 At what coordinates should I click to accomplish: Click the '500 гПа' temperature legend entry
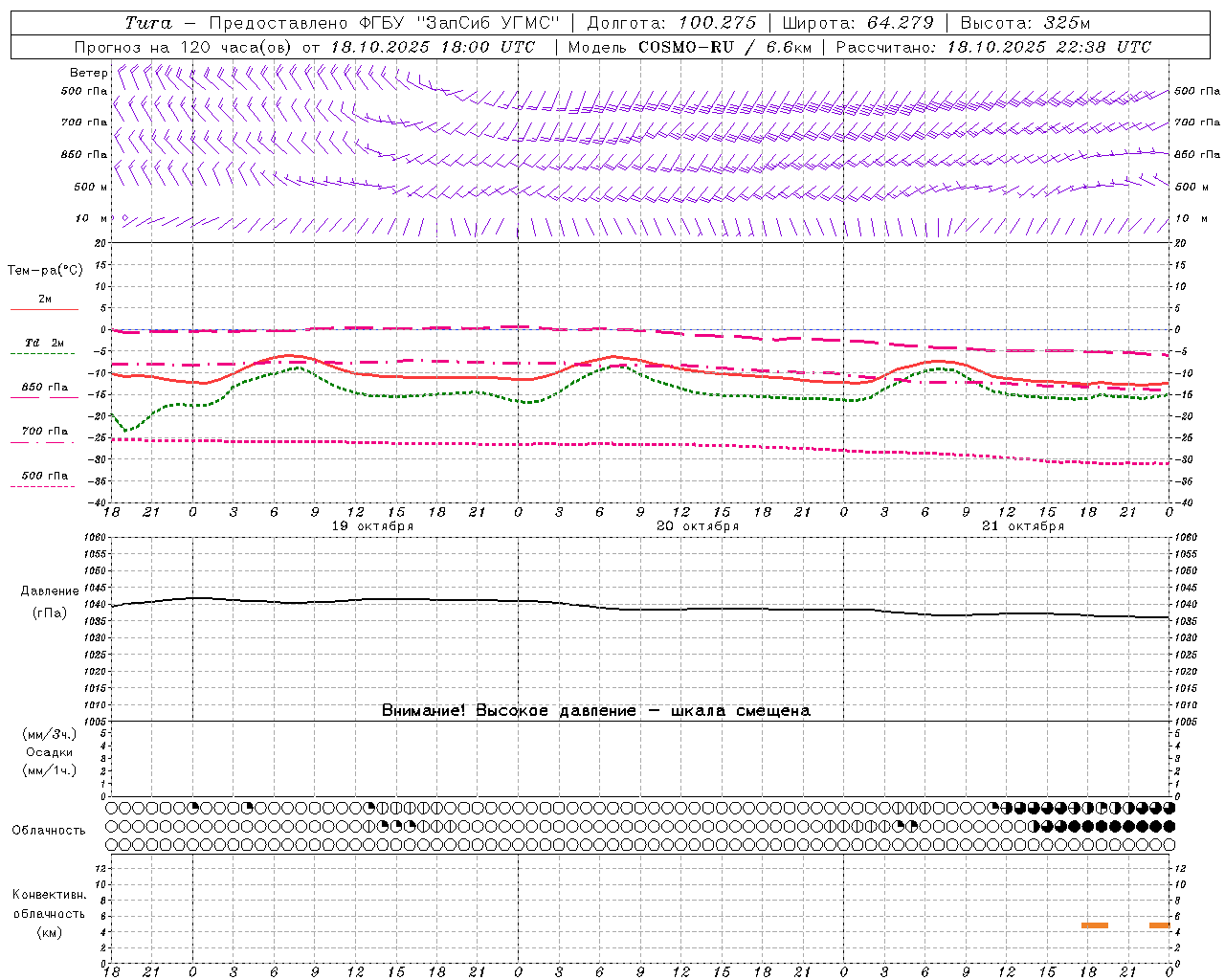click(44, 479)
